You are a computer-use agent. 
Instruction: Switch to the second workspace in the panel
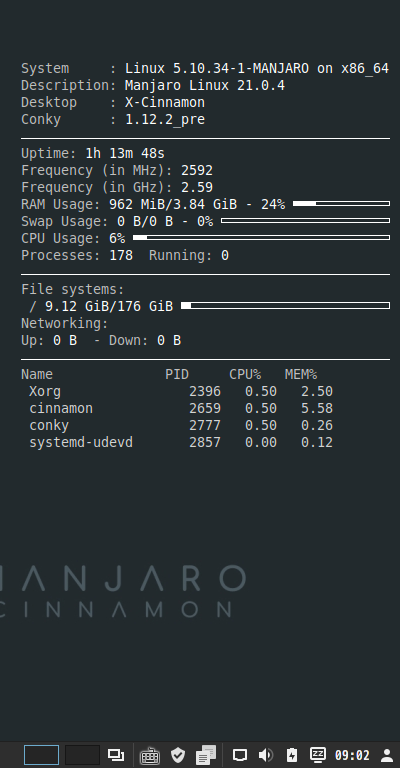(82, 755)
